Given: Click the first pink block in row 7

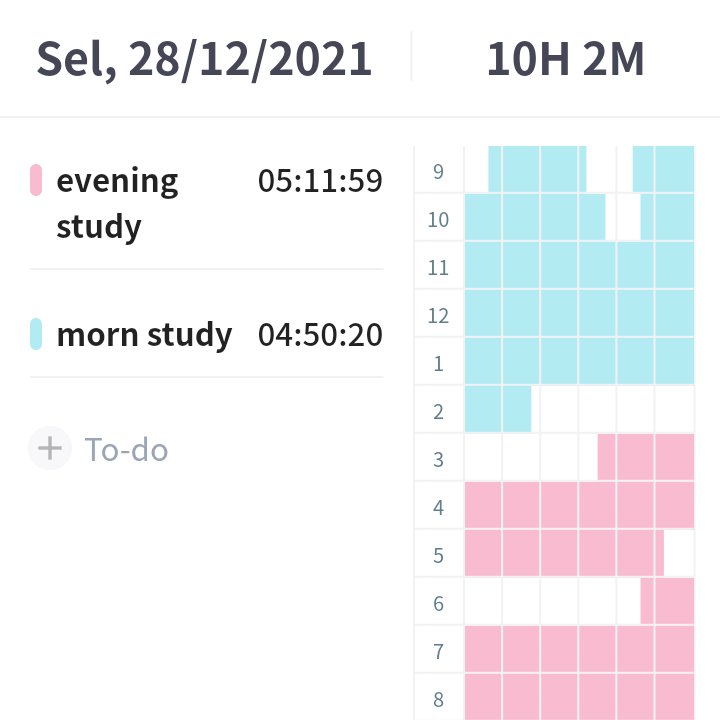Looking at the screenshot, I should (x=483, y=649).
